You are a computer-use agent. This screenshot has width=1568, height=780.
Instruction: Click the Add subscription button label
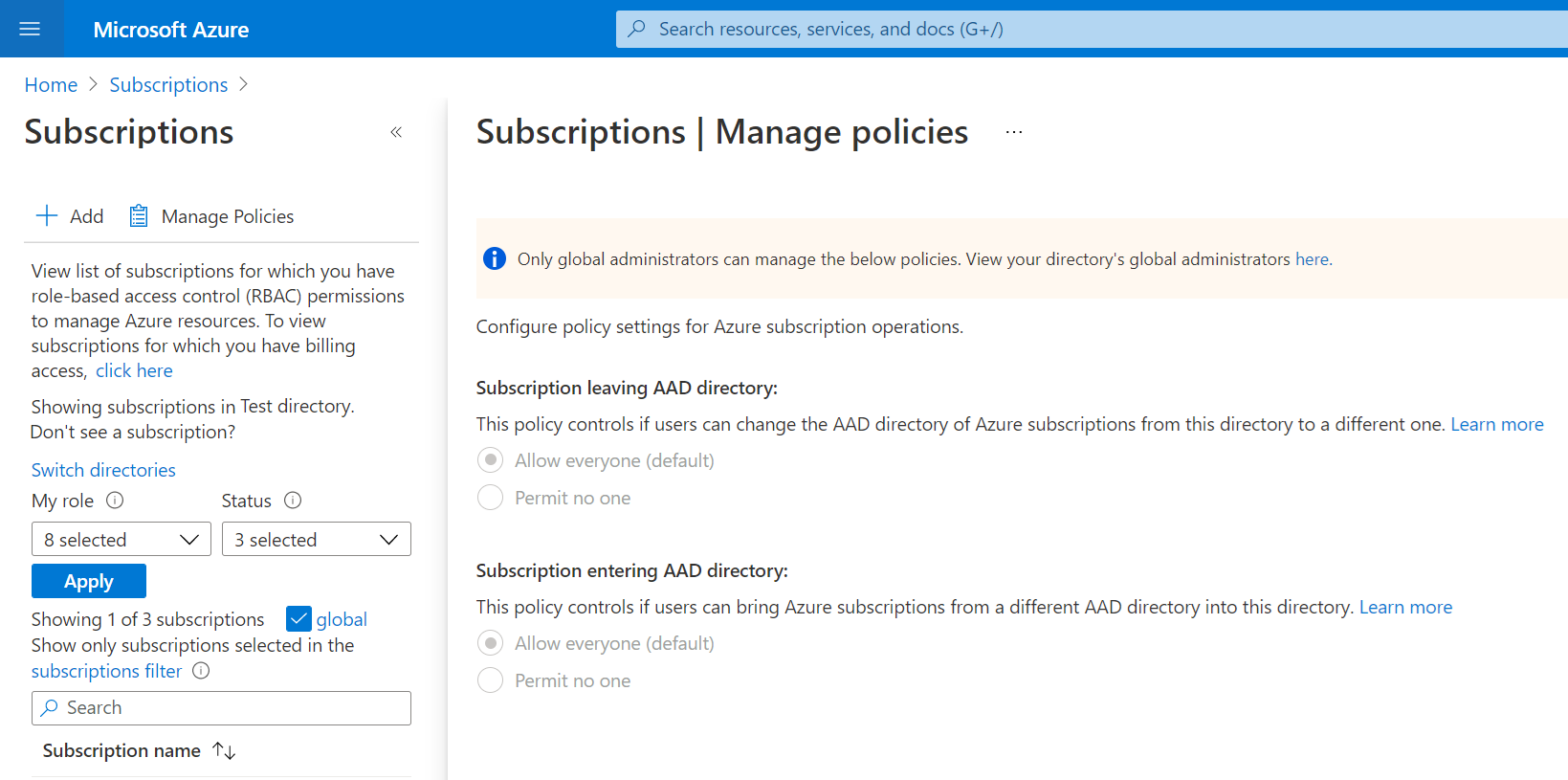(x=87, y=216)
